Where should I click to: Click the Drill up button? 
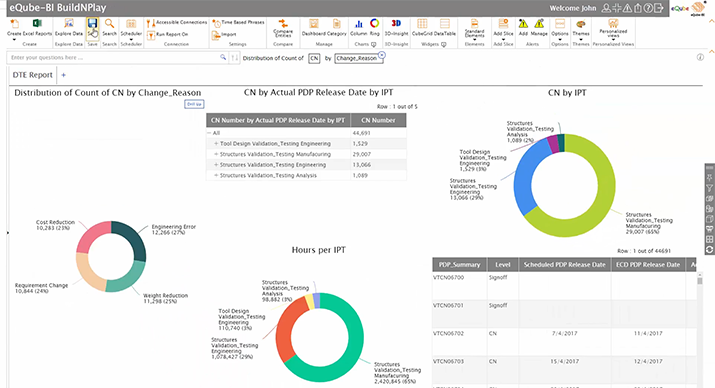click(x=194, y=104)
